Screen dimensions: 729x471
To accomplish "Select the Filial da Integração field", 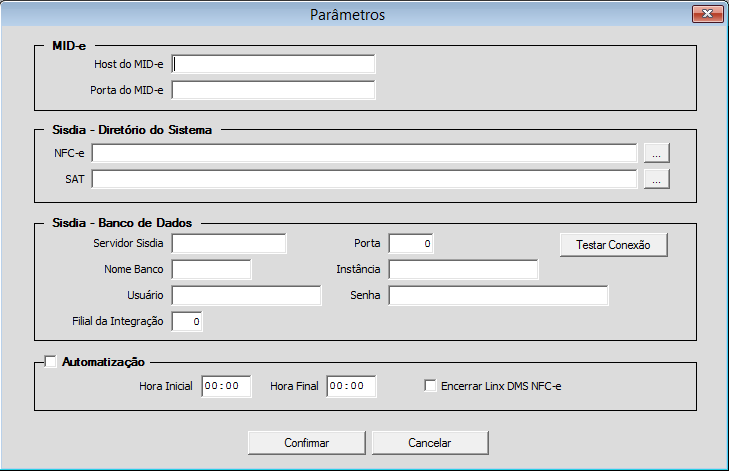I will (x=186, y=322).
